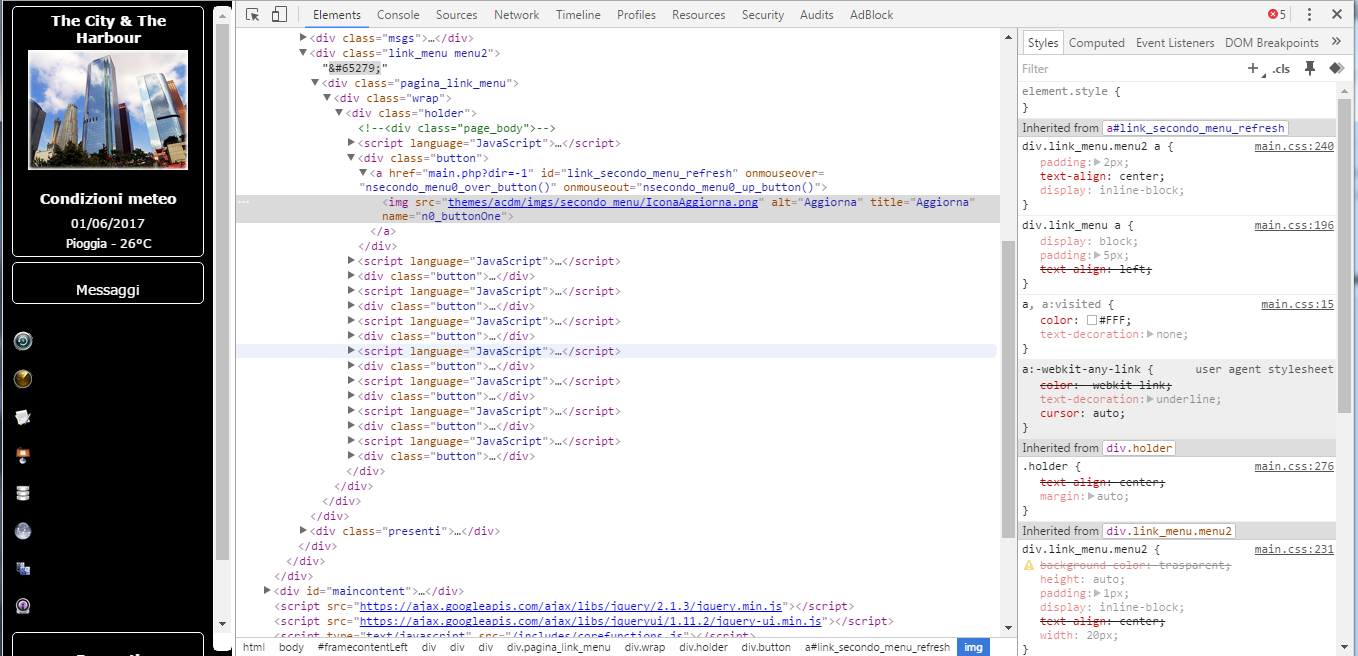Click Inherited from a#link_secondo_menu_refresh link

(x=1196, y=128)
